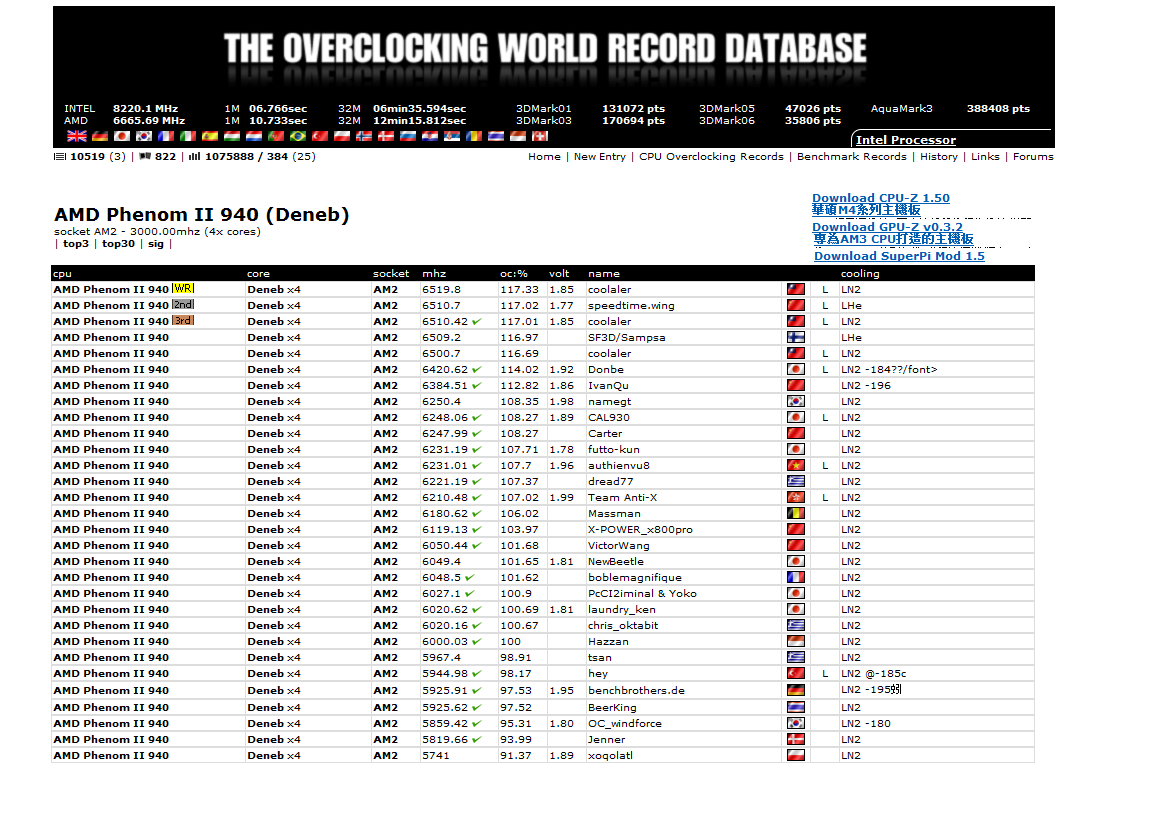Choose the Croatian flag in header
Image resolution: width=1154 pixels, height=834 pixels.
pos(430,136)
